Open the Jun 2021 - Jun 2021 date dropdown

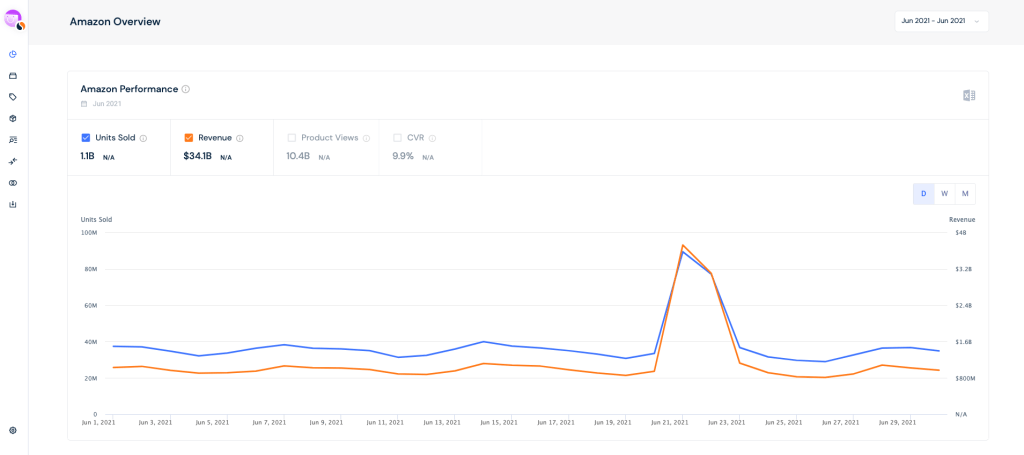(x=941, y=21)
